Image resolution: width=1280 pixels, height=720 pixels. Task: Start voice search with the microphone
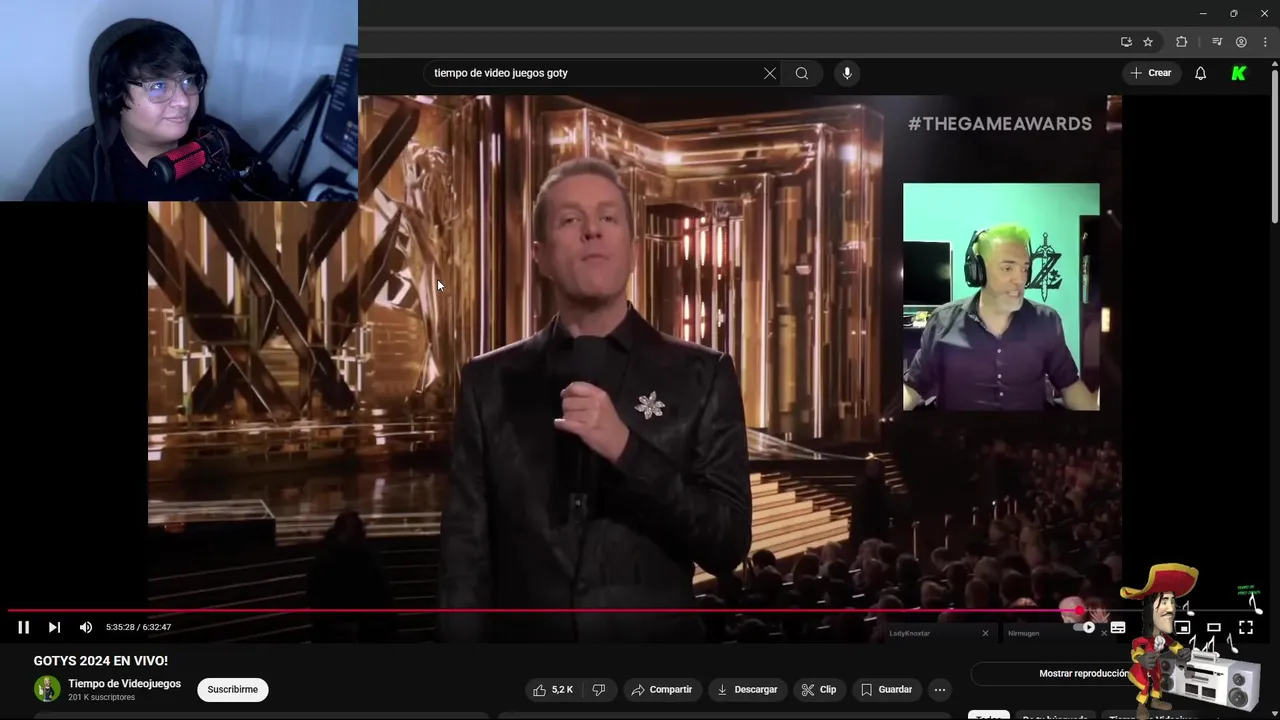click(x=847, y=73)
